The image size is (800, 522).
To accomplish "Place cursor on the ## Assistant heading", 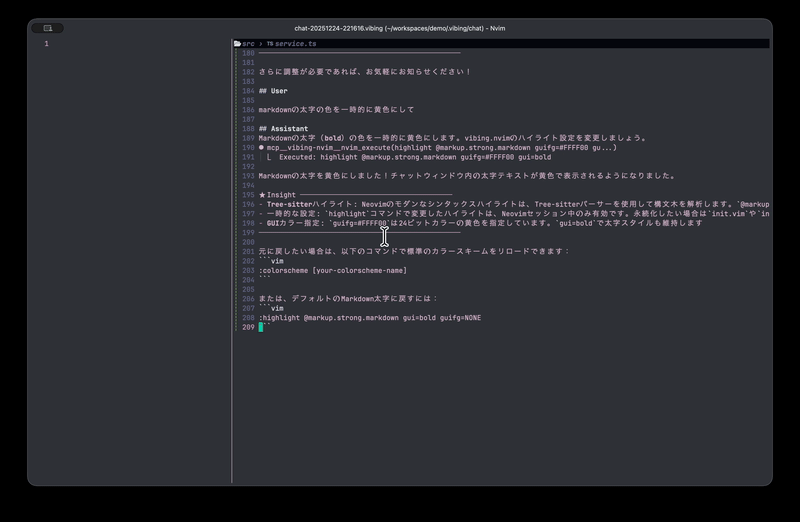I will [x=283, y=129].
